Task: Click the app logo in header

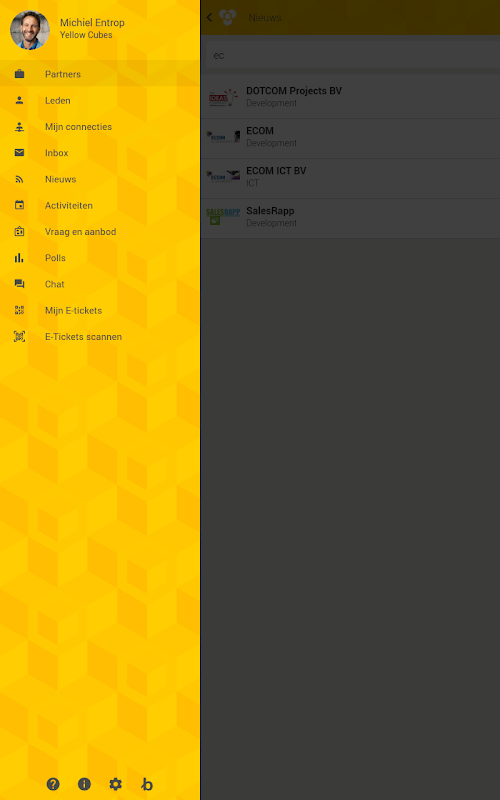Action: (x=228, y=17)
